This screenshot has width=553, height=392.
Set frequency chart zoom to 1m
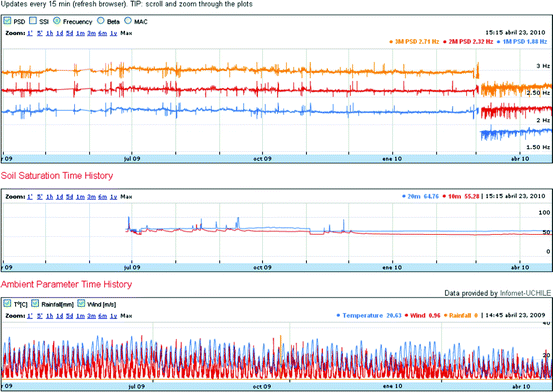(80, 33)
